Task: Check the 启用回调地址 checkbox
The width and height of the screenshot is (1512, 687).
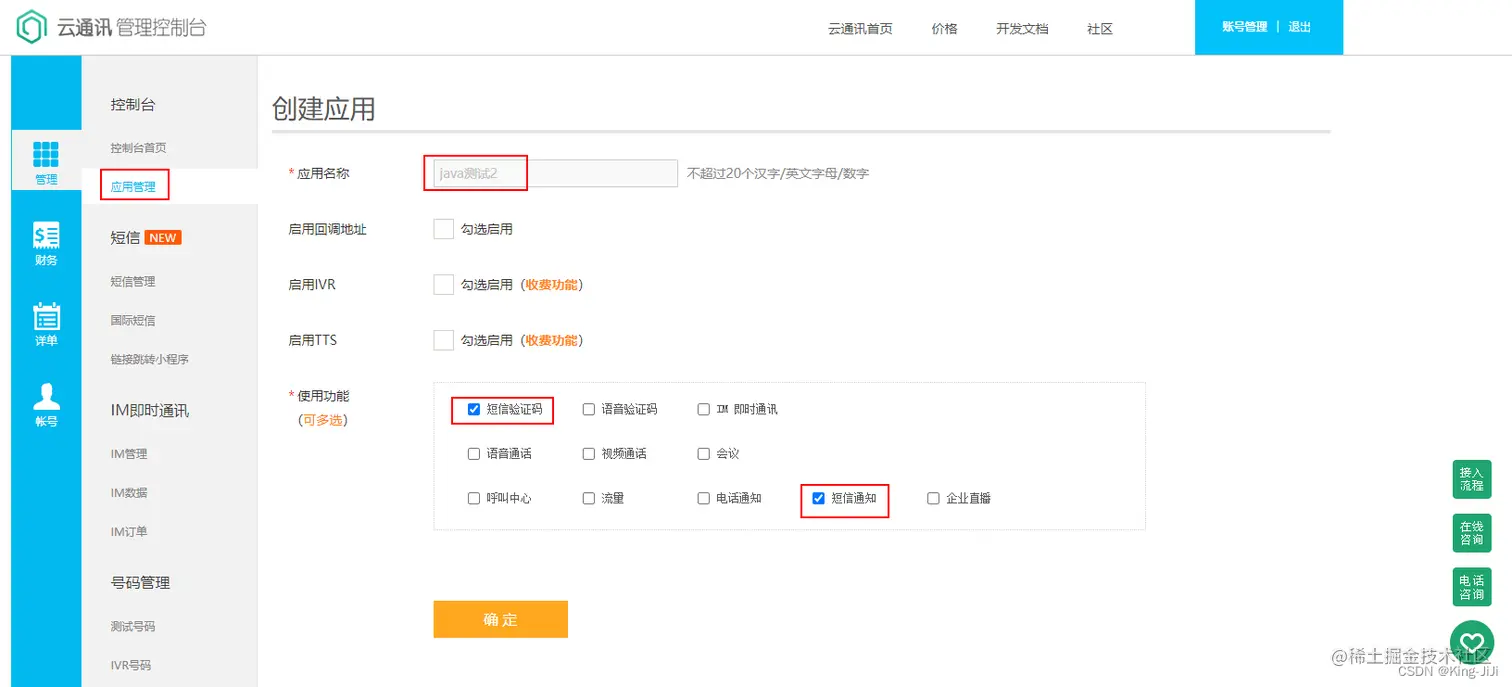Action: coord(444,229)
